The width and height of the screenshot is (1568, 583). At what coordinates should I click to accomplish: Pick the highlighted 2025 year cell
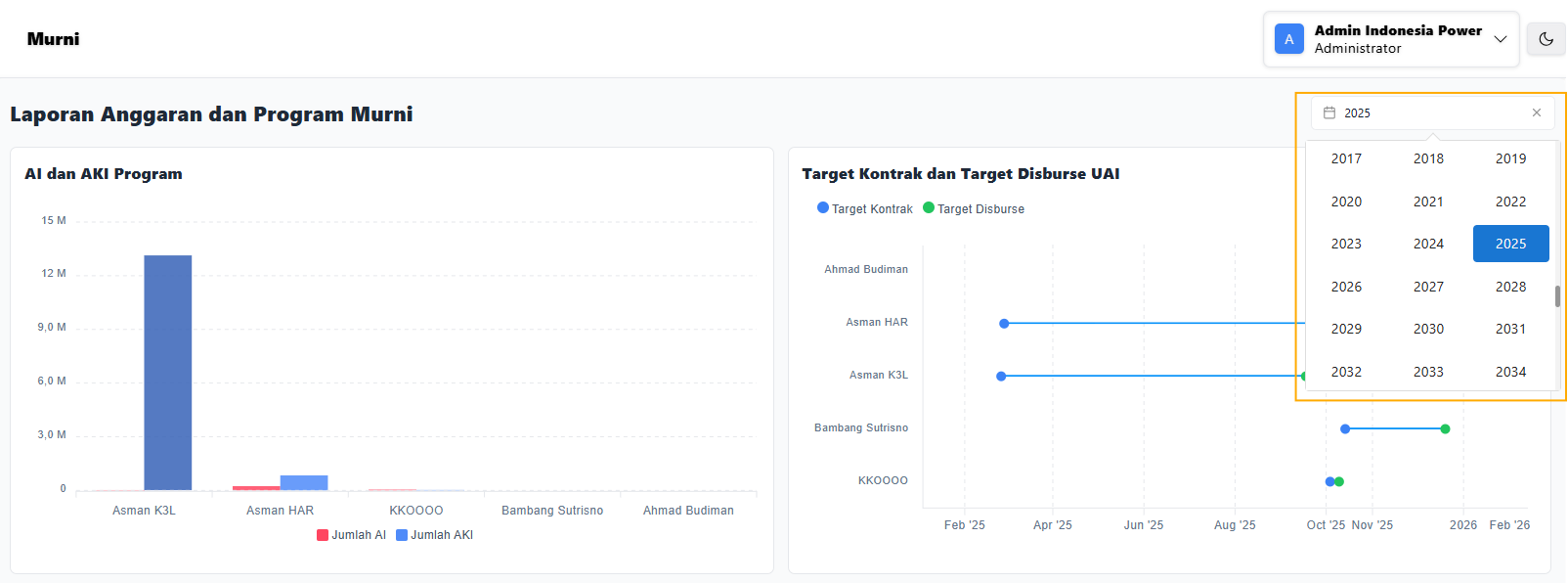[x=1510, y=244]
